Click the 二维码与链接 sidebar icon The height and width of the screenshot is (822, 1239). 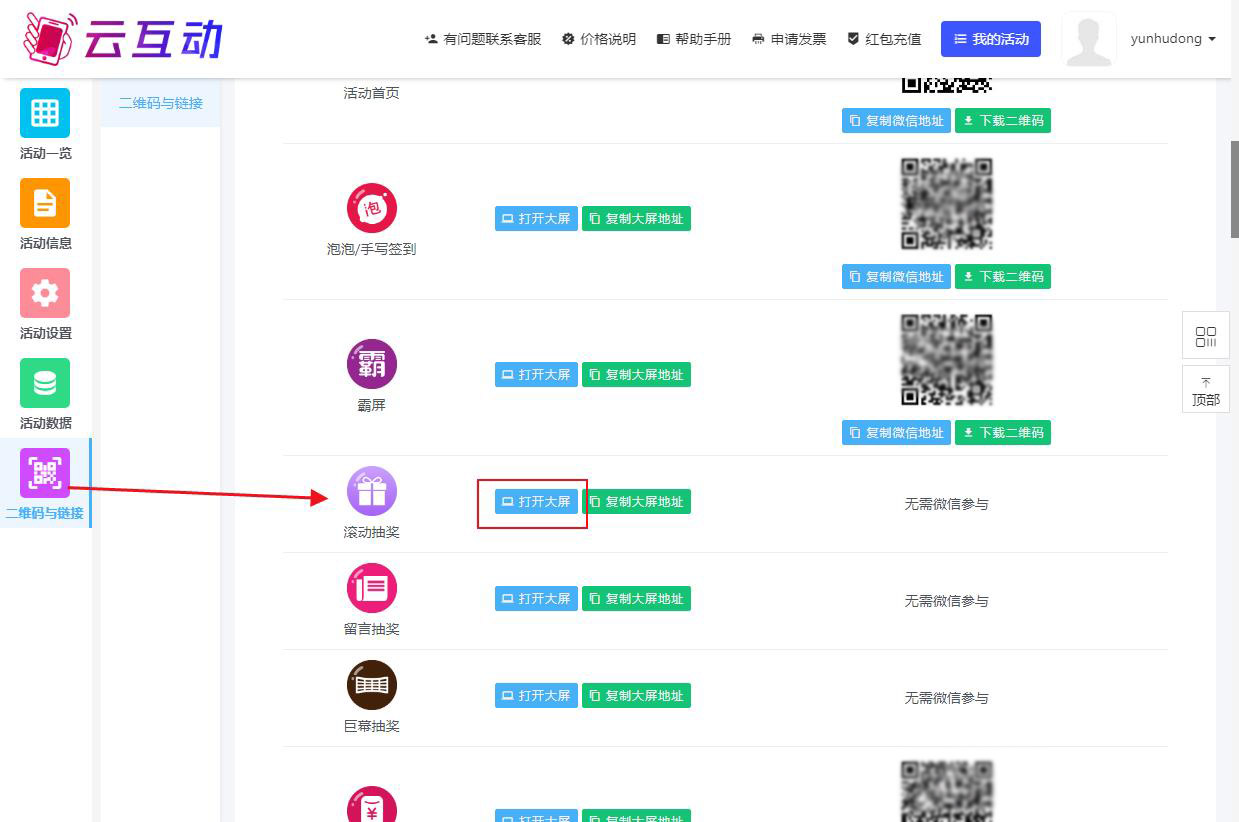tap(45, 473)
